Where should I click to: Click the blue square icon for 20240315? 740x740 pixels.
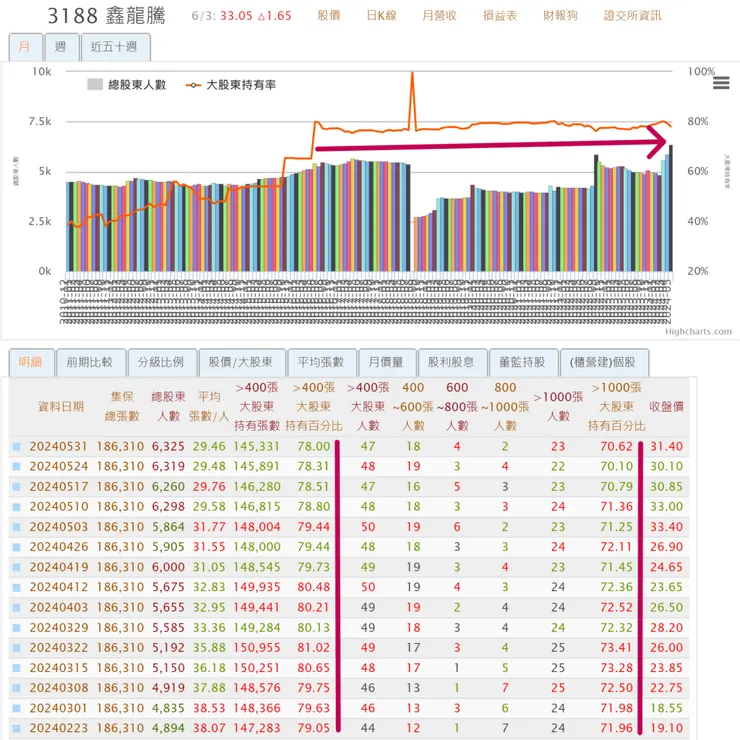tap(17, 668)
